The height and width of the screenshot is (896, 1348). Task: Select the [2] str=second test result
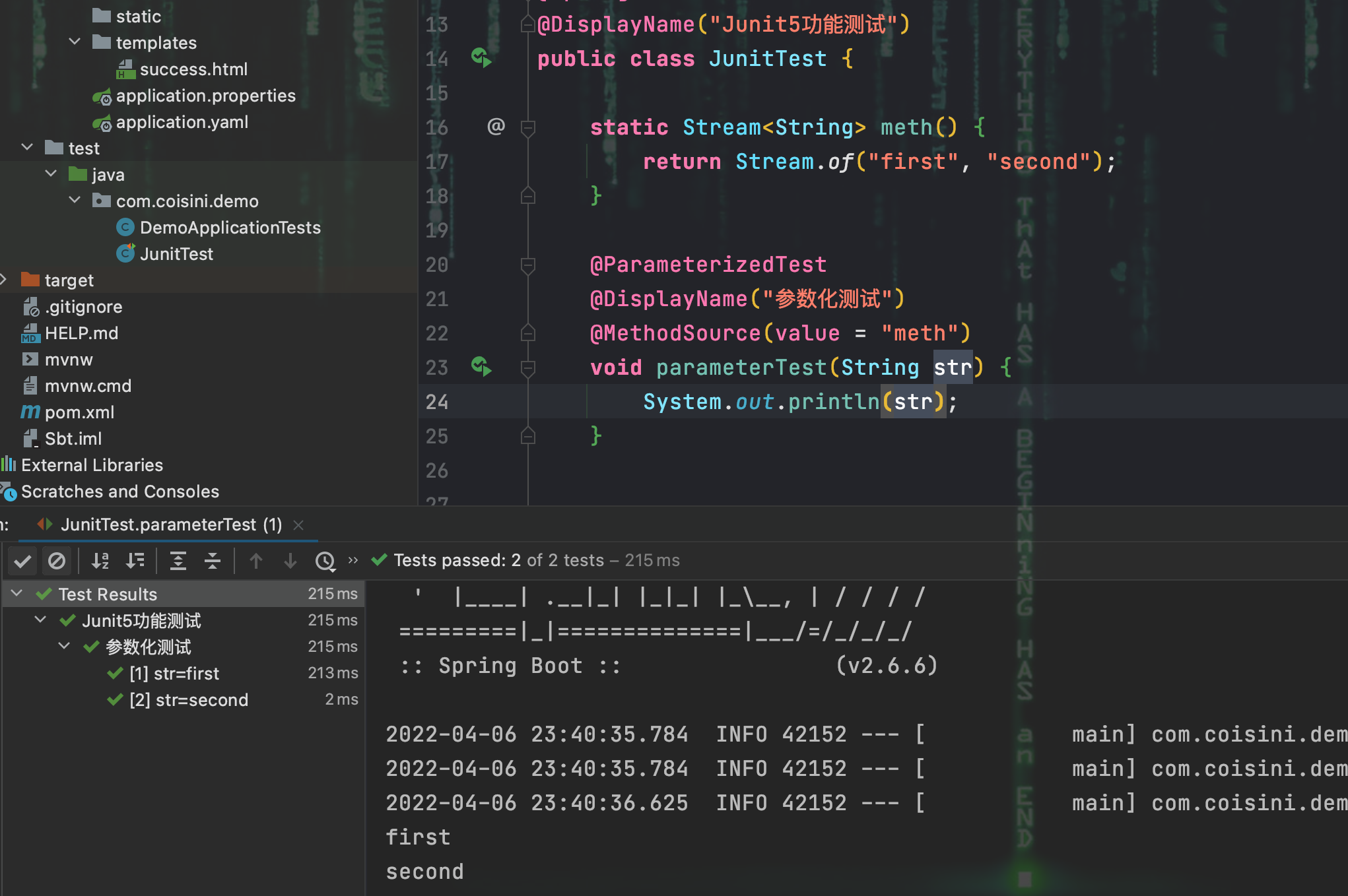pyautogui.click(x=189, y=699)
